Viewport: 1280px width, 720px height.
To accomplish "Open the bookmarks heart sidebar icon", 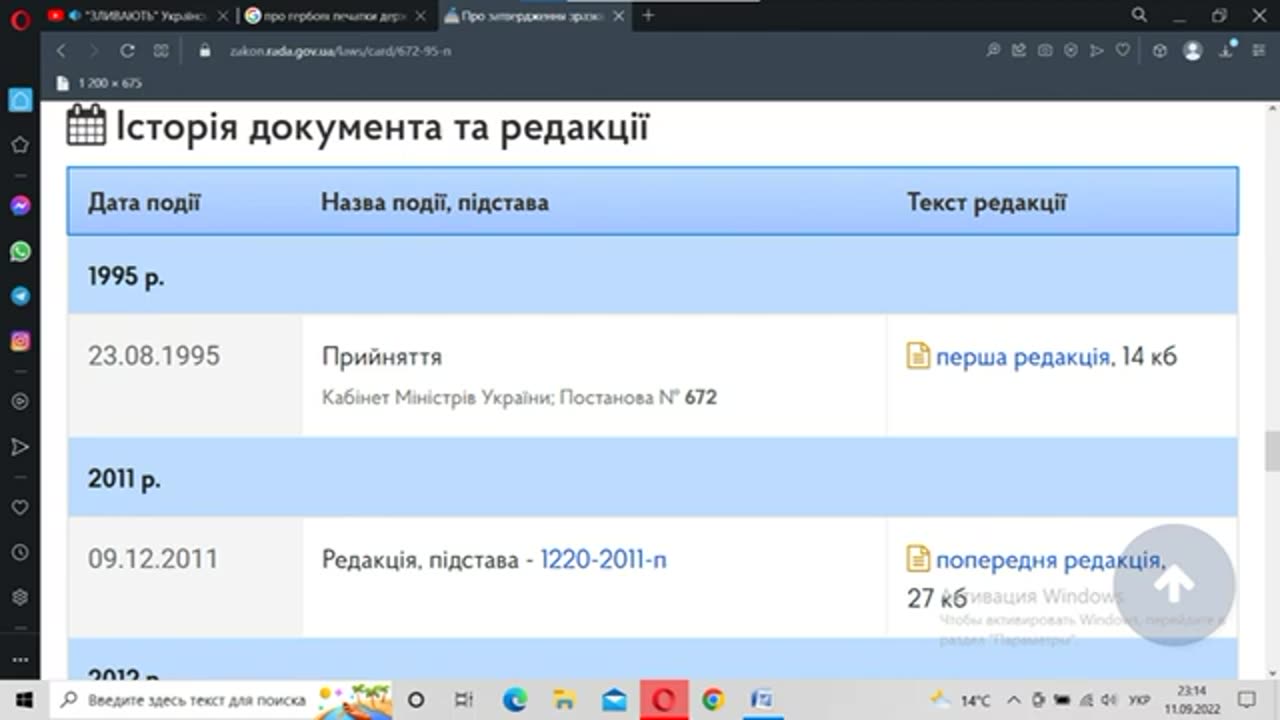I will pyautogui.click(x=20, y=507).
